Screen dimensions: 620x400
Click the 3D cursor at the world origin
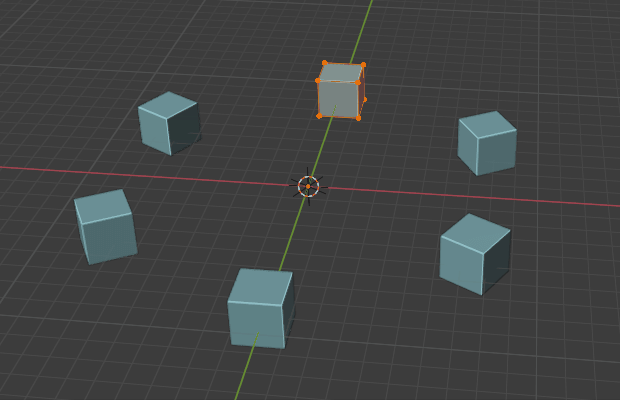click(308, 186)
